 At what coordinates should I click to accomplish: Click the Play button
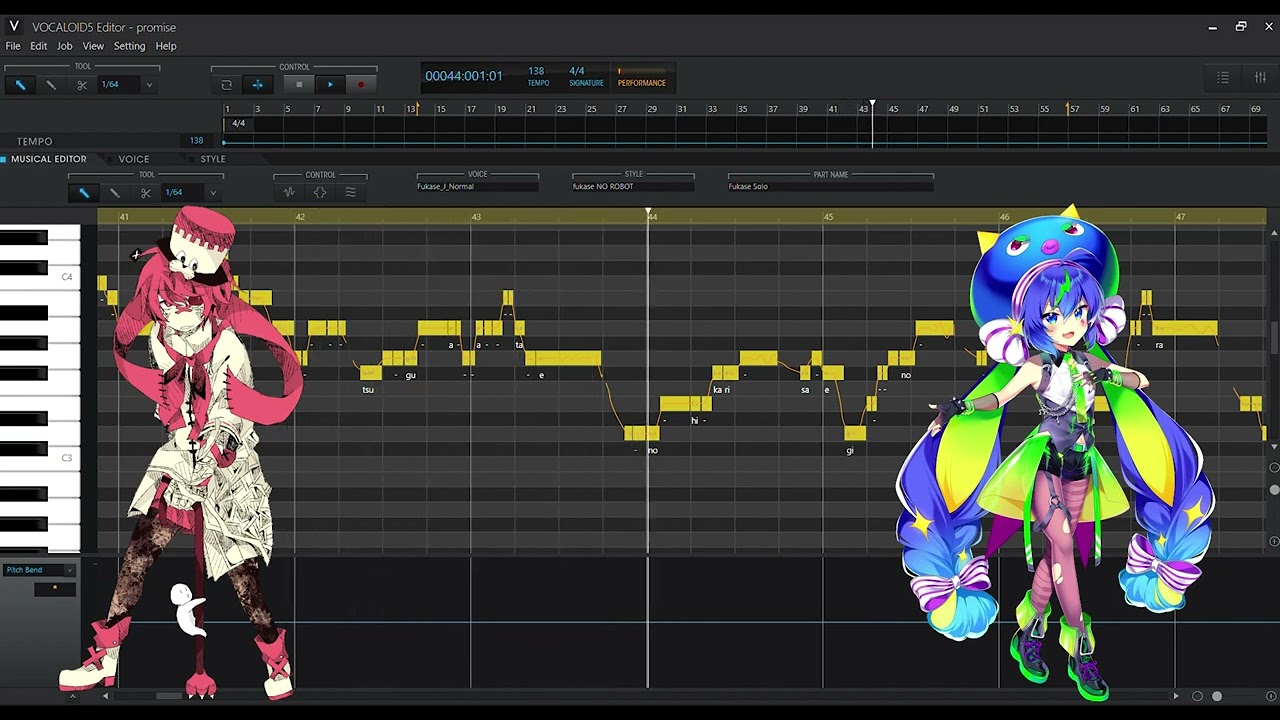tap(330, 85)
